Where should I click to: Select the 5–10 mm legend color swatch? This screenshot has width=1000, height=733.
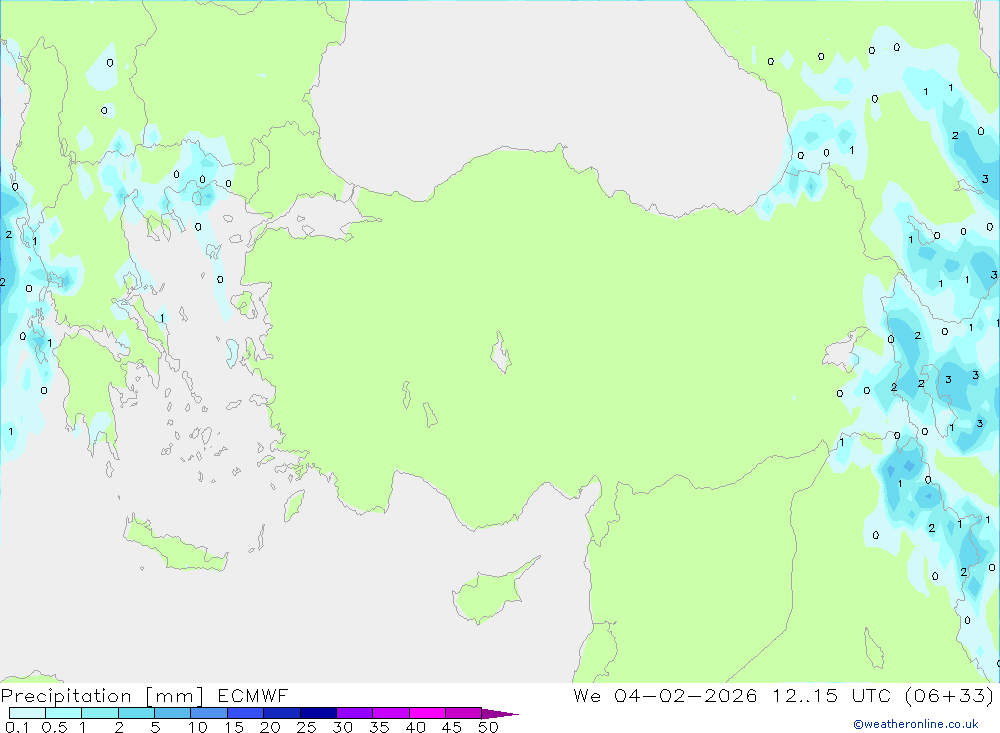[173, 713]
